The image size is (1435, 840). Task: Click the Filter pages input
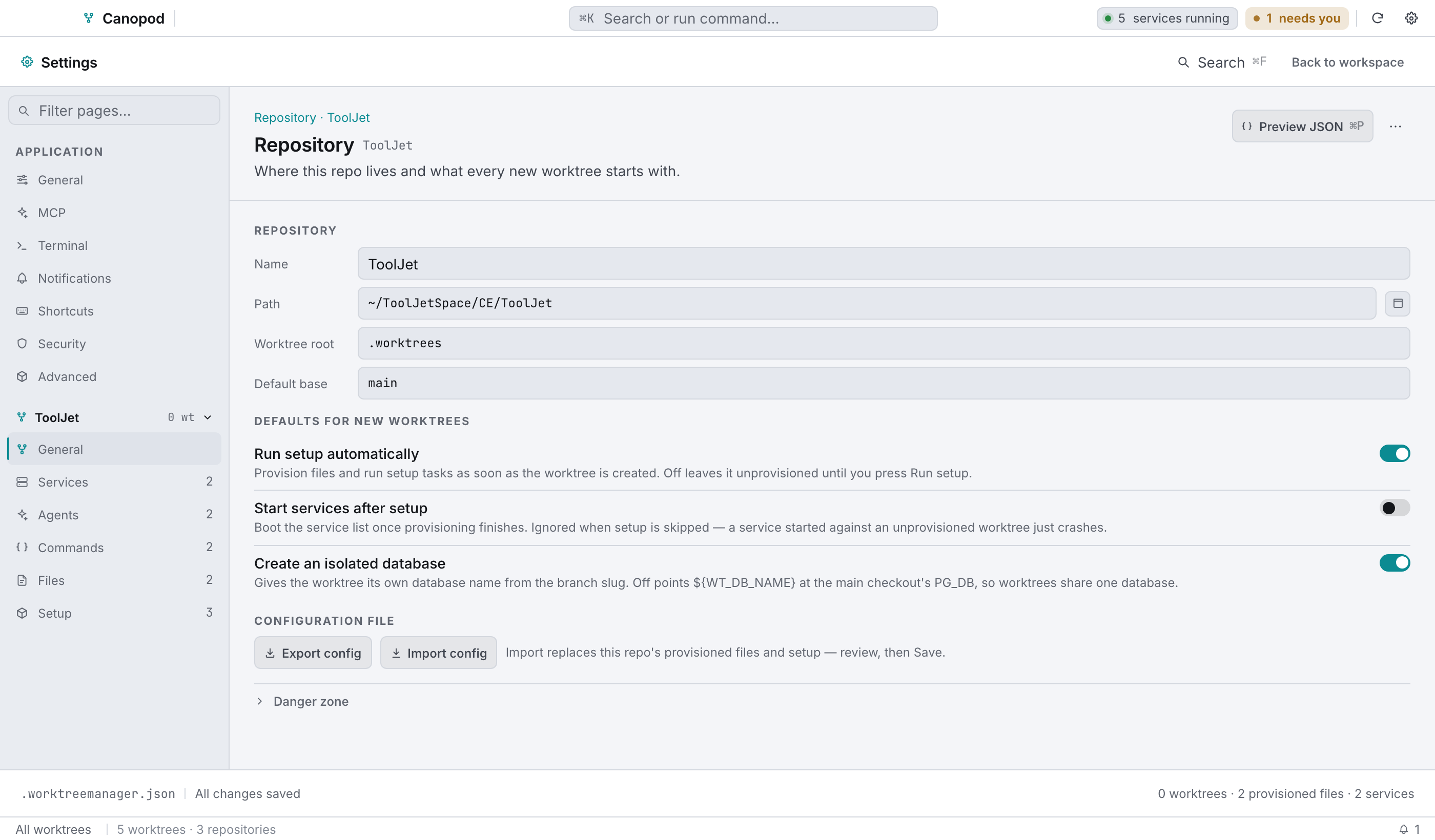[114, 111]
